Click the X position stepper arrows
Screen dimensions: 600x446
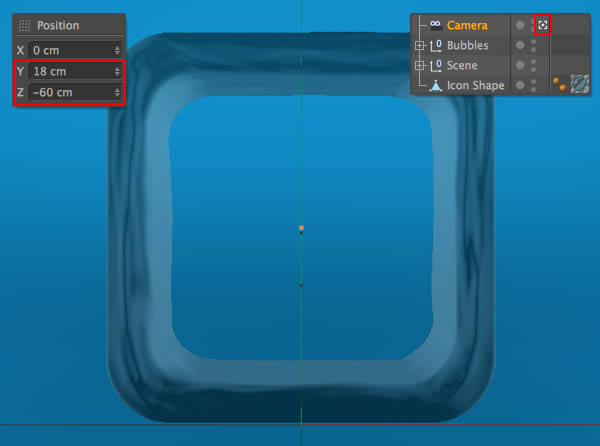point(117,50)
